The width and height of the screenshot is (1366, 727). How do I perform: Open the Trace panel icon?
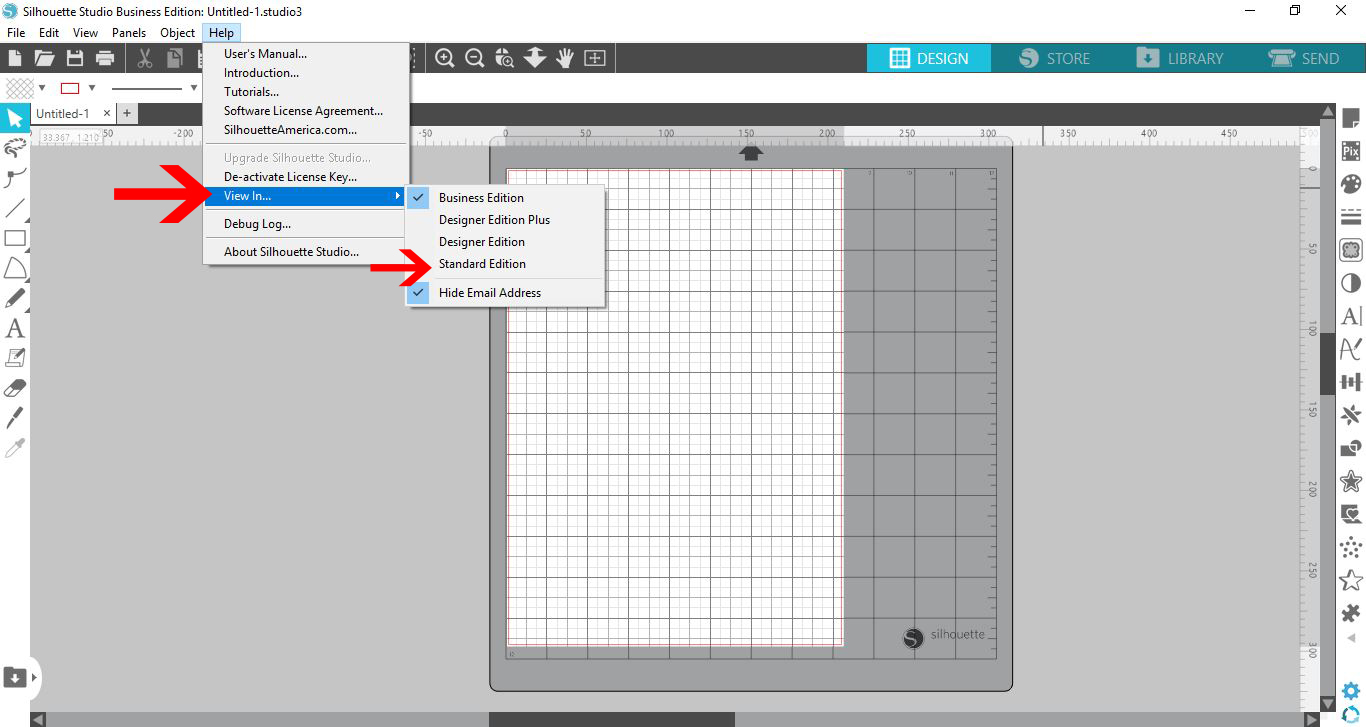pos(1351,250)
